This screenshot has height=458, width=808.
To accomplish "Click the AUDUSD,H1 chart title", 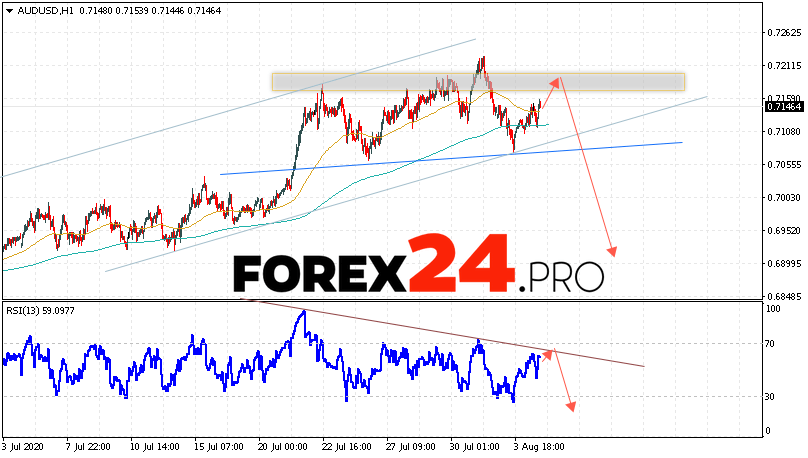I will 40,8.
